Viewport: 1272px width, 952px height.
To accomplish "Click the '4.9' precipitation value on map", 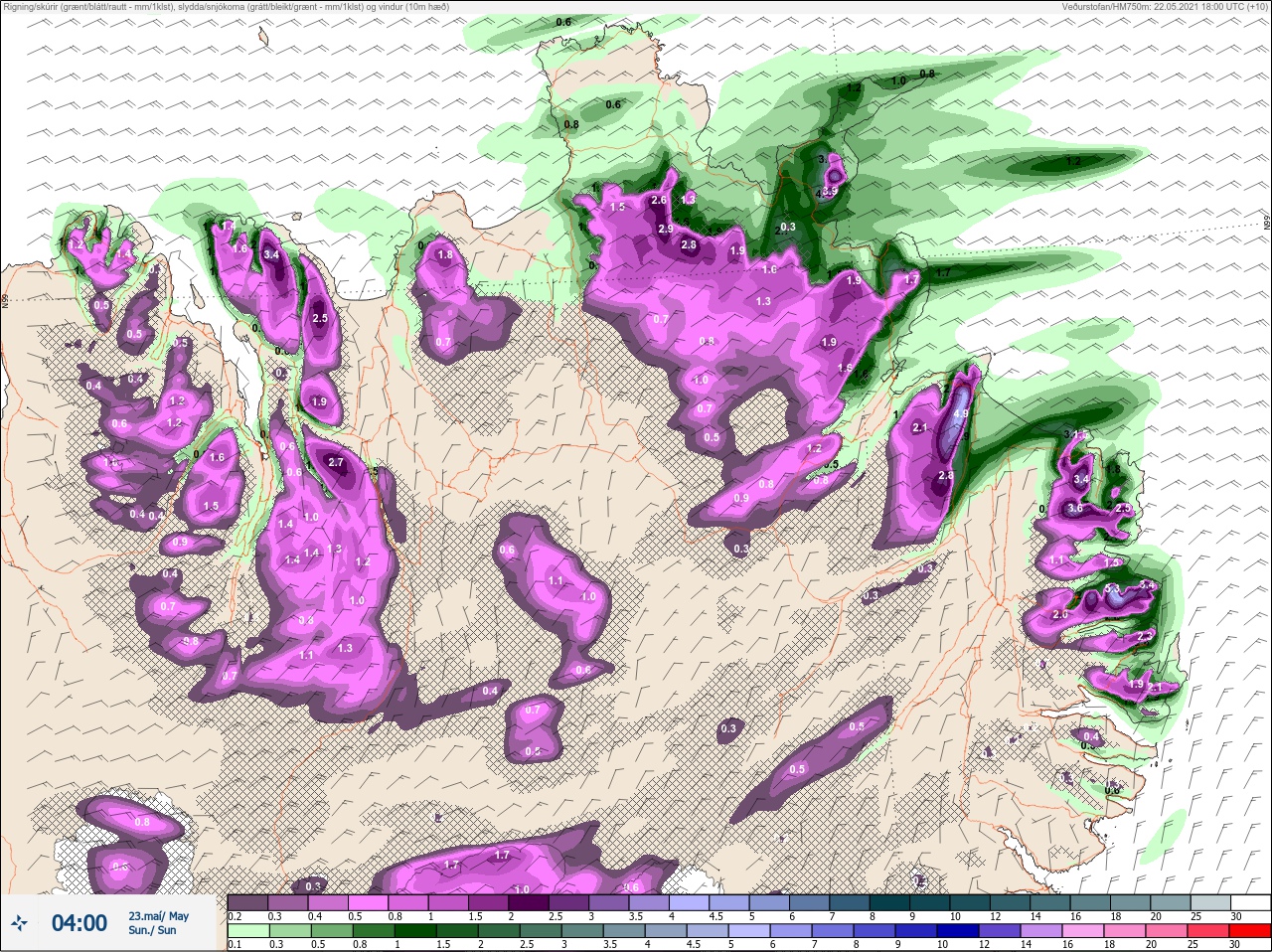I will [x=961, y=414].
